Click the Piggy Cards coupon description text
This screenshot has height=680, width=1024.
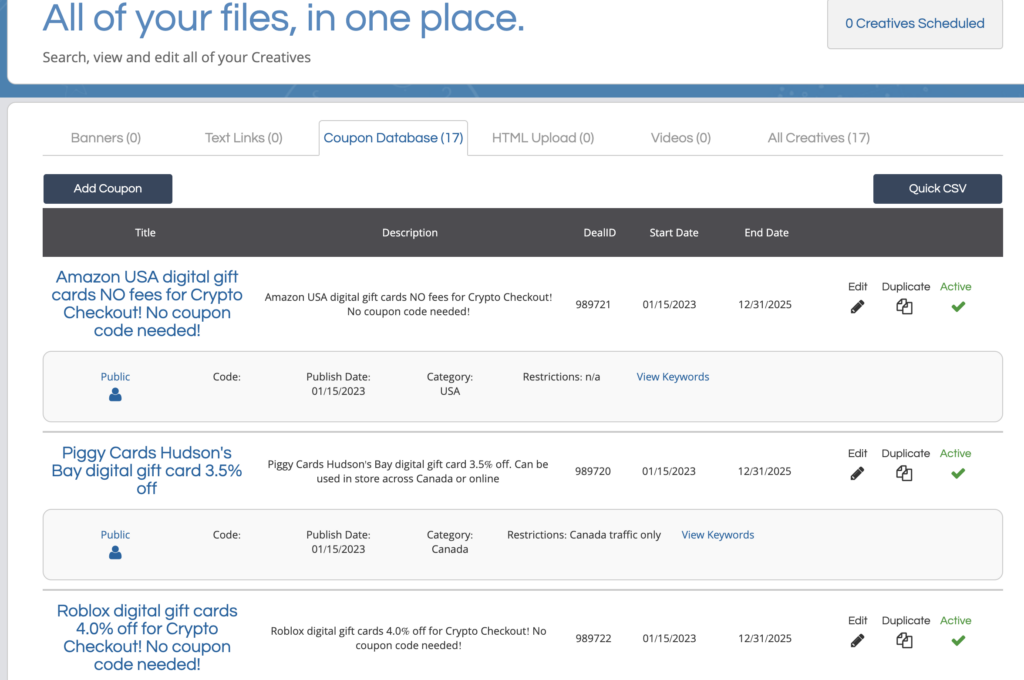[x=408, y=472]
